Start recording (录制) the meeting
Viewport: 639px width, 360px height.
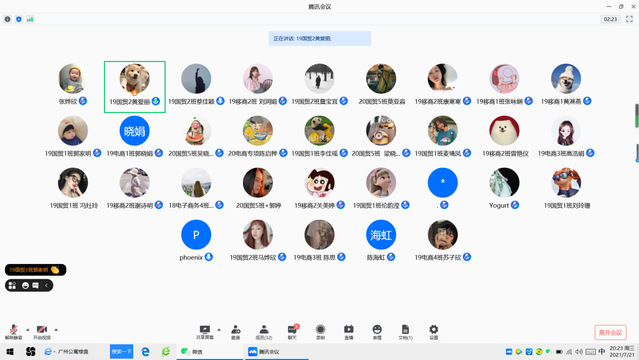(x=320, y=332)
